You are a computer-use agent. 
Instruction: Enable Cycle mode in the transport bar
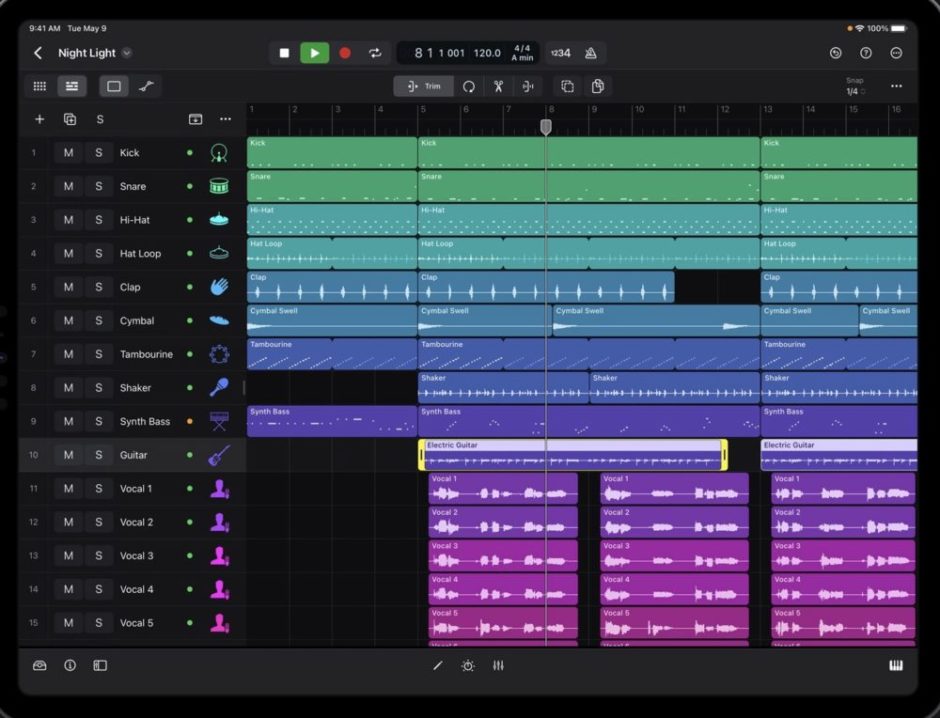(x=374, y=53)
